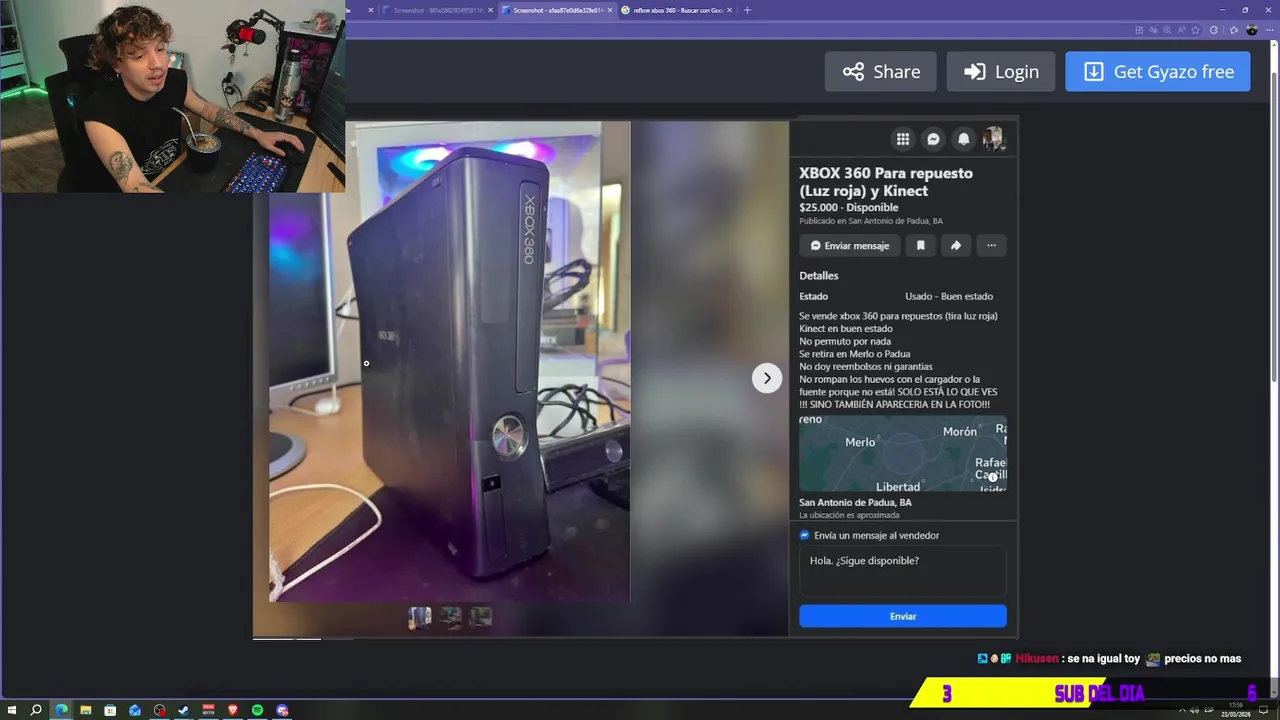Select the third photo thumbnail below image
Viewport: 1280px width, 720px height.
point(481,617)
